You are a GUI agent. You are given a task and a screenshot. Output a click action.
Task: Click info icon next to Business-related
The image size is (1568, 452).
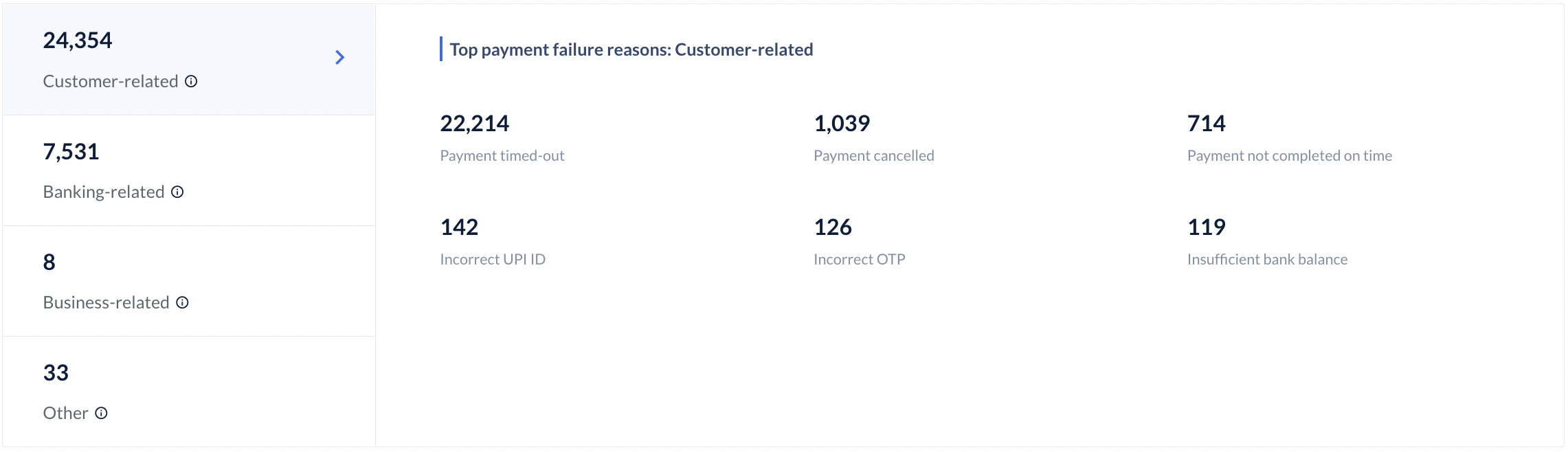[x=182, y=303]
